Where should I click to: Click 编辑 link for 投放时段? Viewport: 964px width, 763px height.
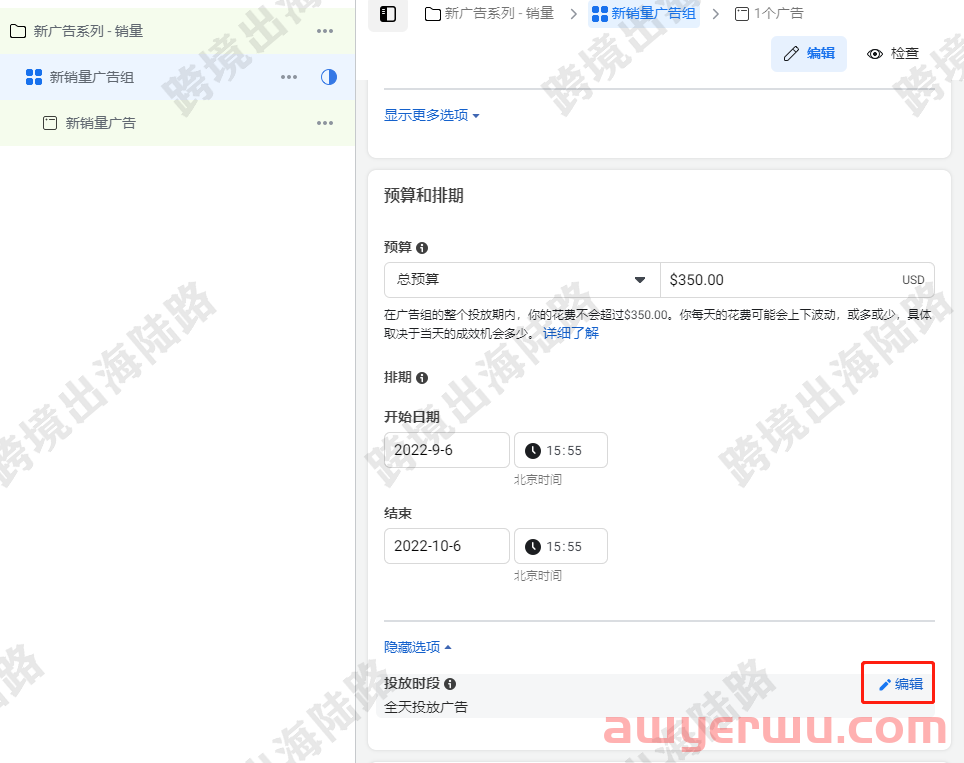point(901,684)
